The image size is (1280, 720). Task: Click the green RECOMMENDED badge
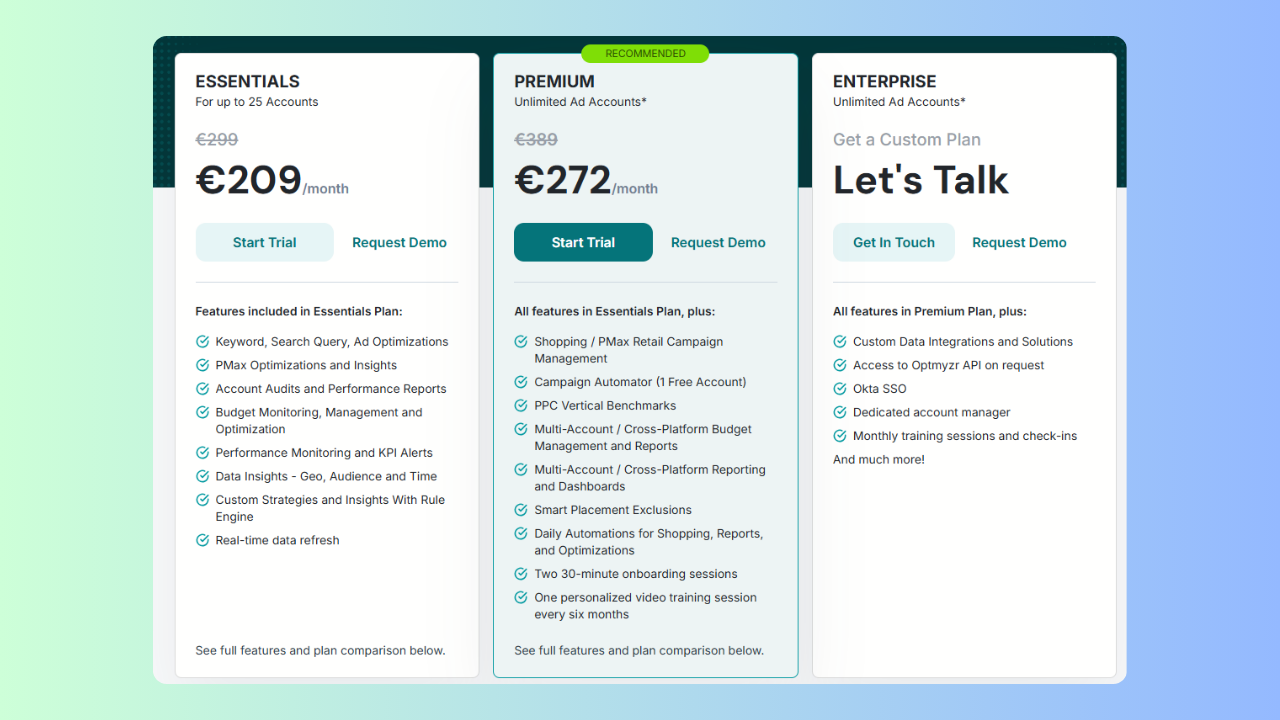[x=645, y=53]
